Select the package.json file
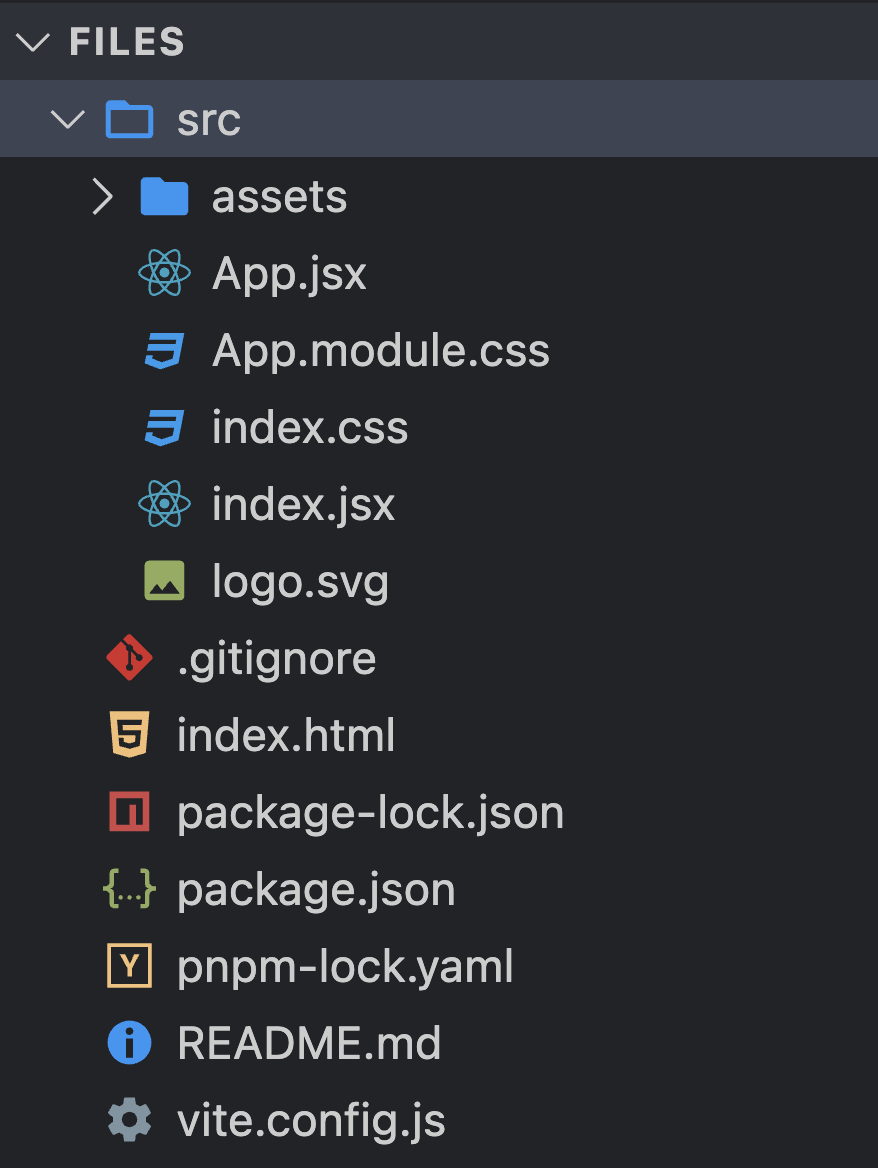 pos(316,889)
